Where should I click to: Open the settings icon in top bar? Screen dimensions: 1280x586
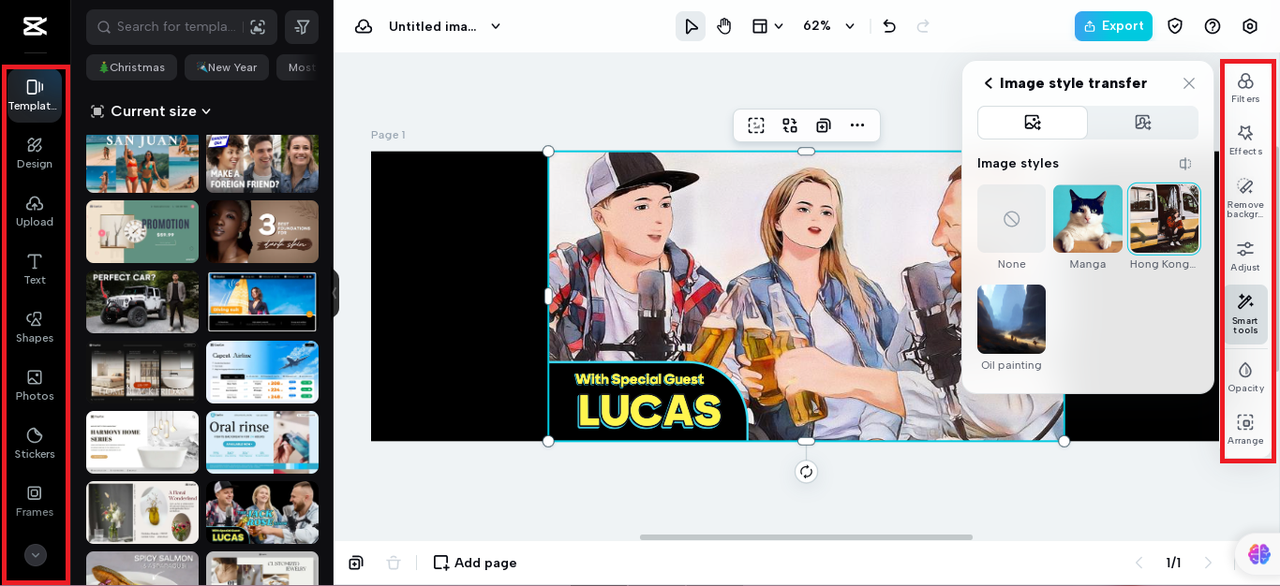1250,26
